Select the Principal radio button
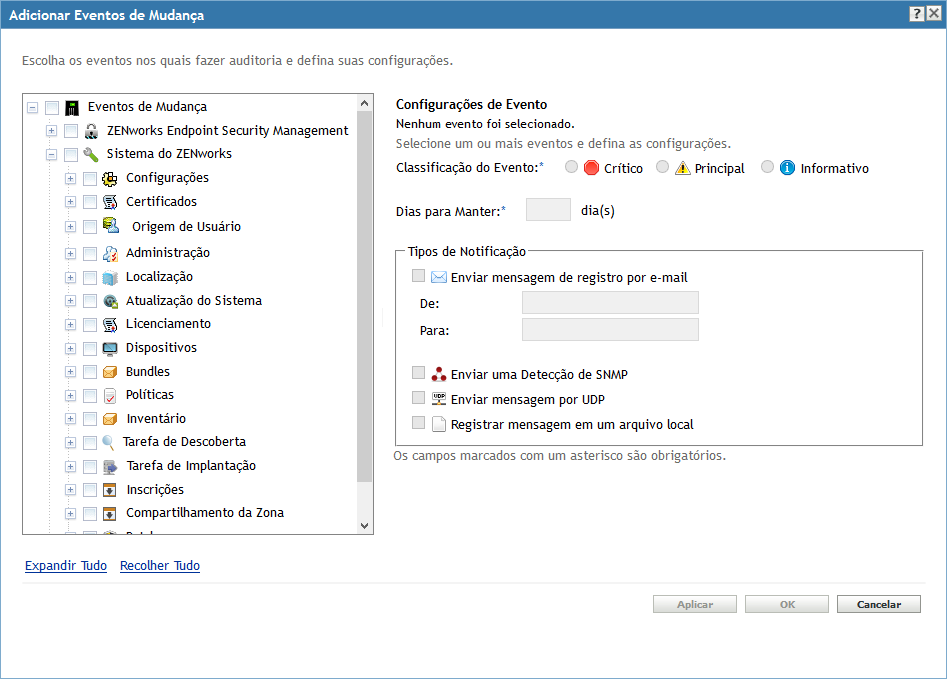The width and height of the screenshot is (947, 679). tap(663, 167)
